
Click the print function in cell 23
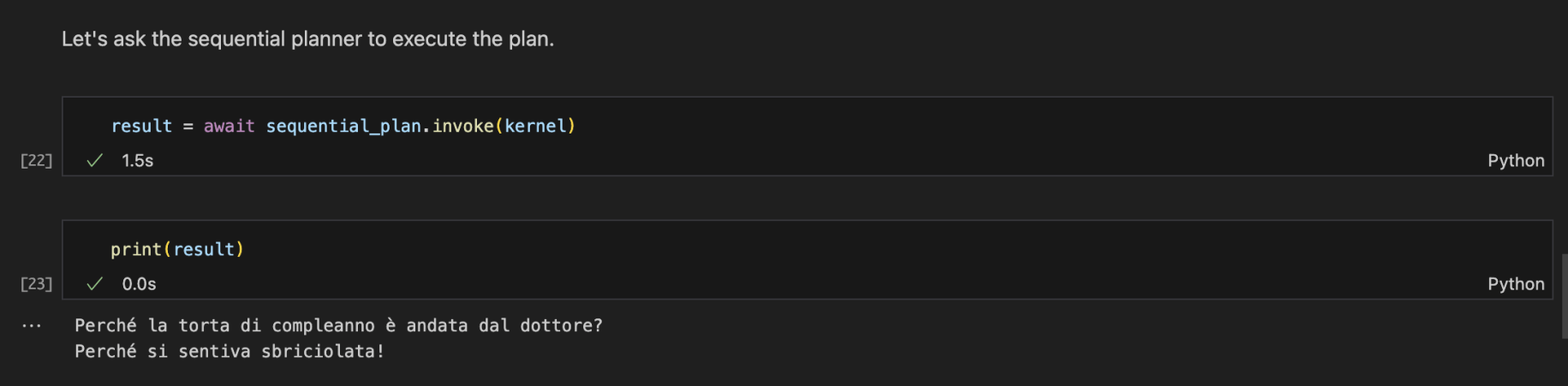[136, 250]
